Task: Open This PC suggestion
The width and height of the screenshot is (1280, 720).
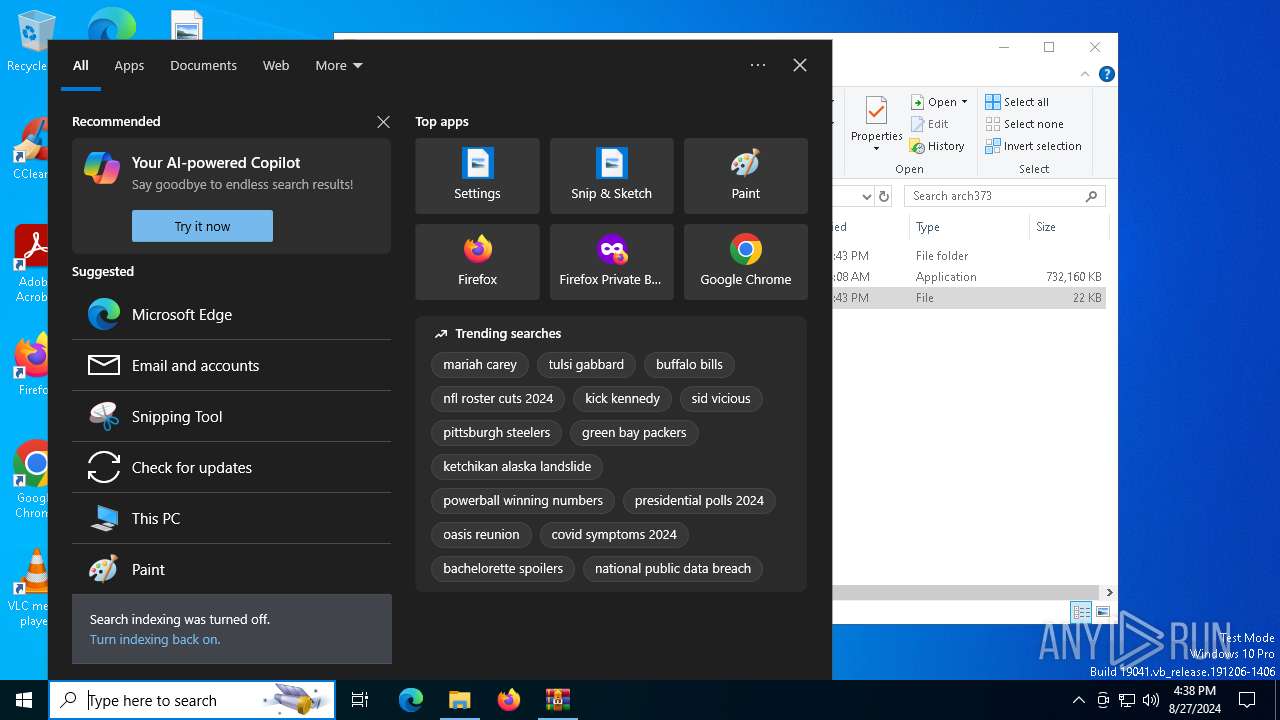Action: pyautogui.click(x=231, y=518)
